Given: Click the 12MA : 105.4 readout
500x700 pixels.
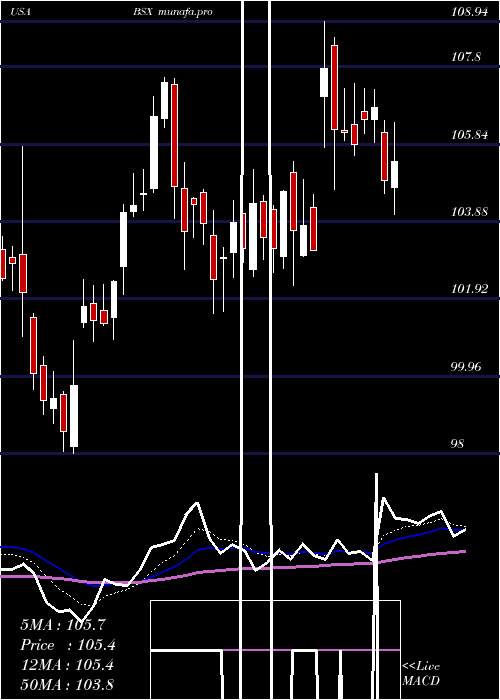Looking at the screenshot, I should (67, 665).
